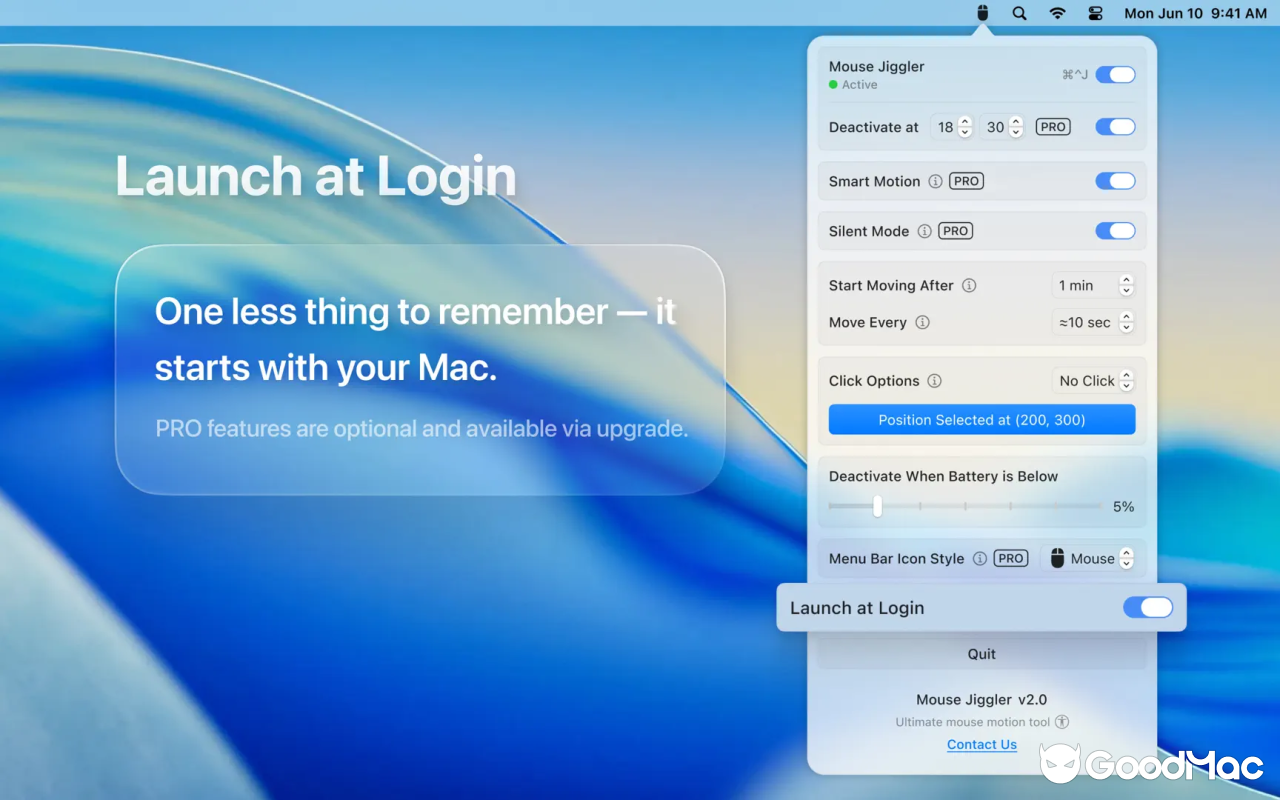1280x800 pixels.
Task: Click the date and time in the menu bar
Action: click(1195, 13)
